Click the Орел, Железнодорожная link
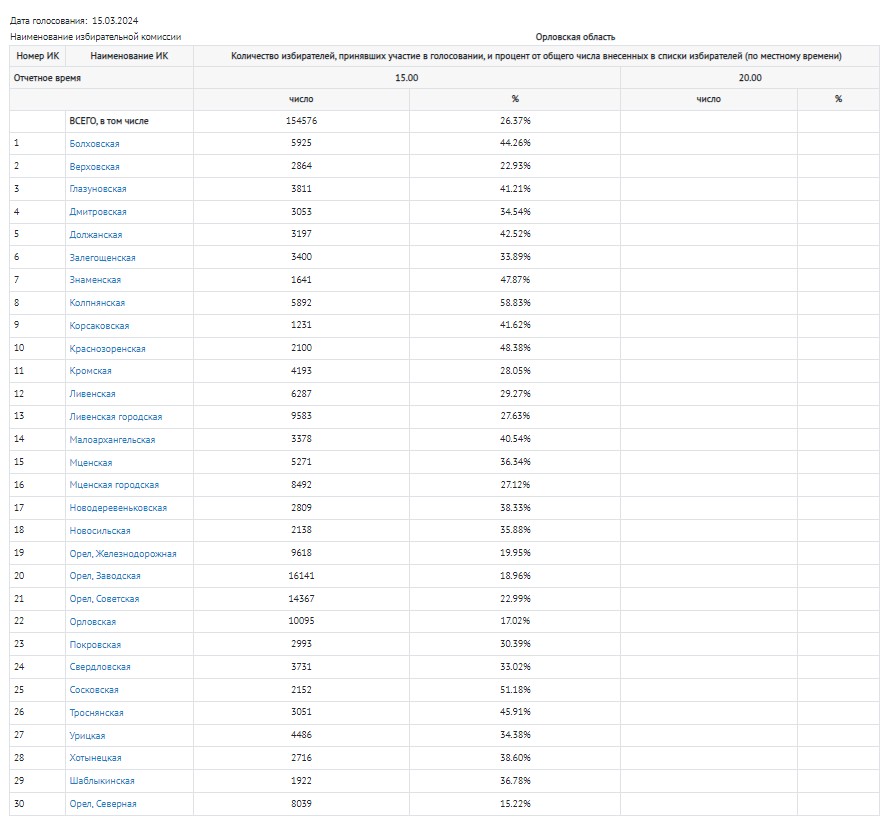Viewport: 886px width, 836px height. click(123, 554)
